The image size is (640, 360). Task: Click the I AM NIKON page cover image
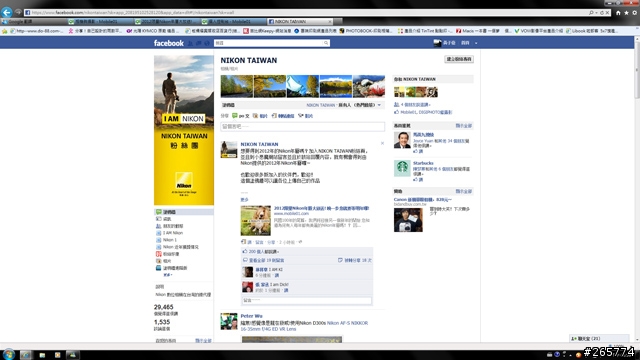pos(184,130)
